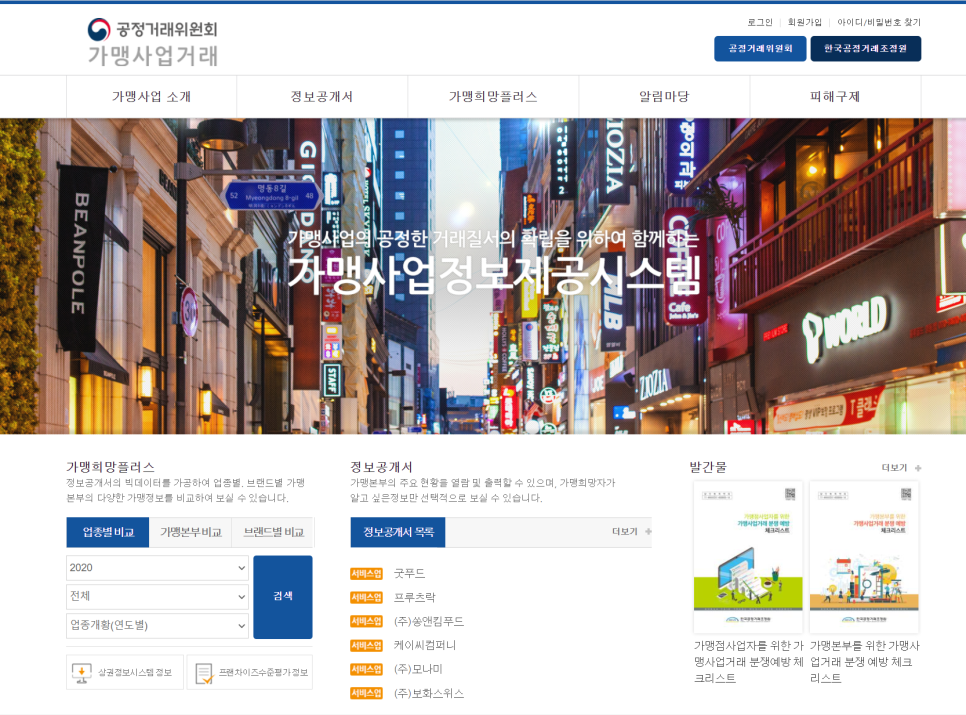Click the 회원가입 link
The width and height of the screenshot is (966, 715).
(805, 22)
